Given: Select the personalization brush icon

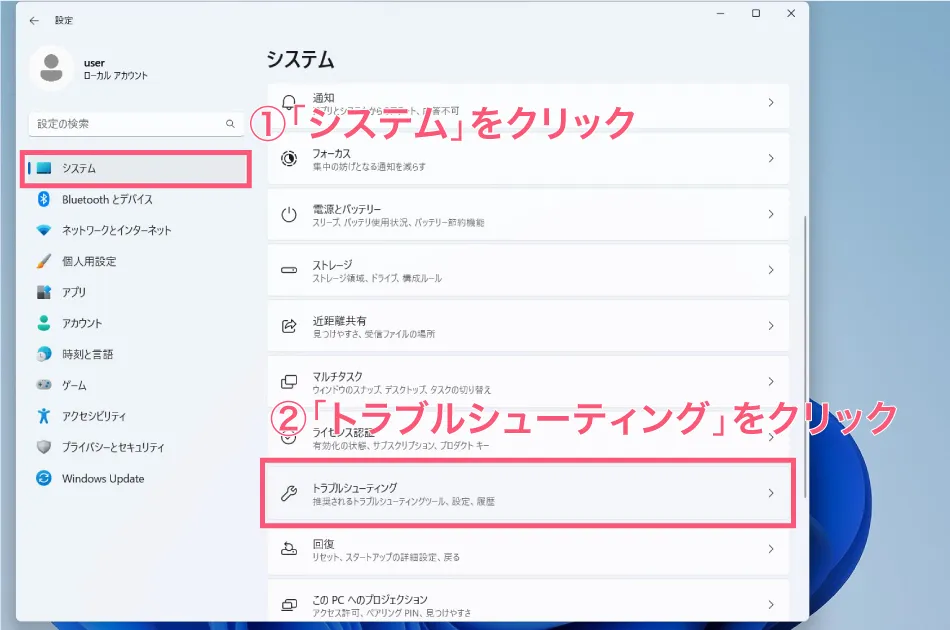Looking at the screenshot, I should (x=42, y=261).
